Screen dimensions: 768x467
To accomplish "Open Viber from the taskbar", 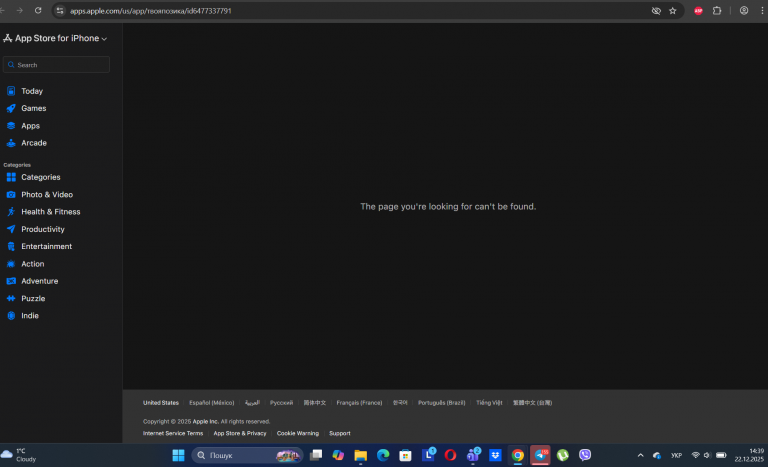I will click(x=585, y=456).
